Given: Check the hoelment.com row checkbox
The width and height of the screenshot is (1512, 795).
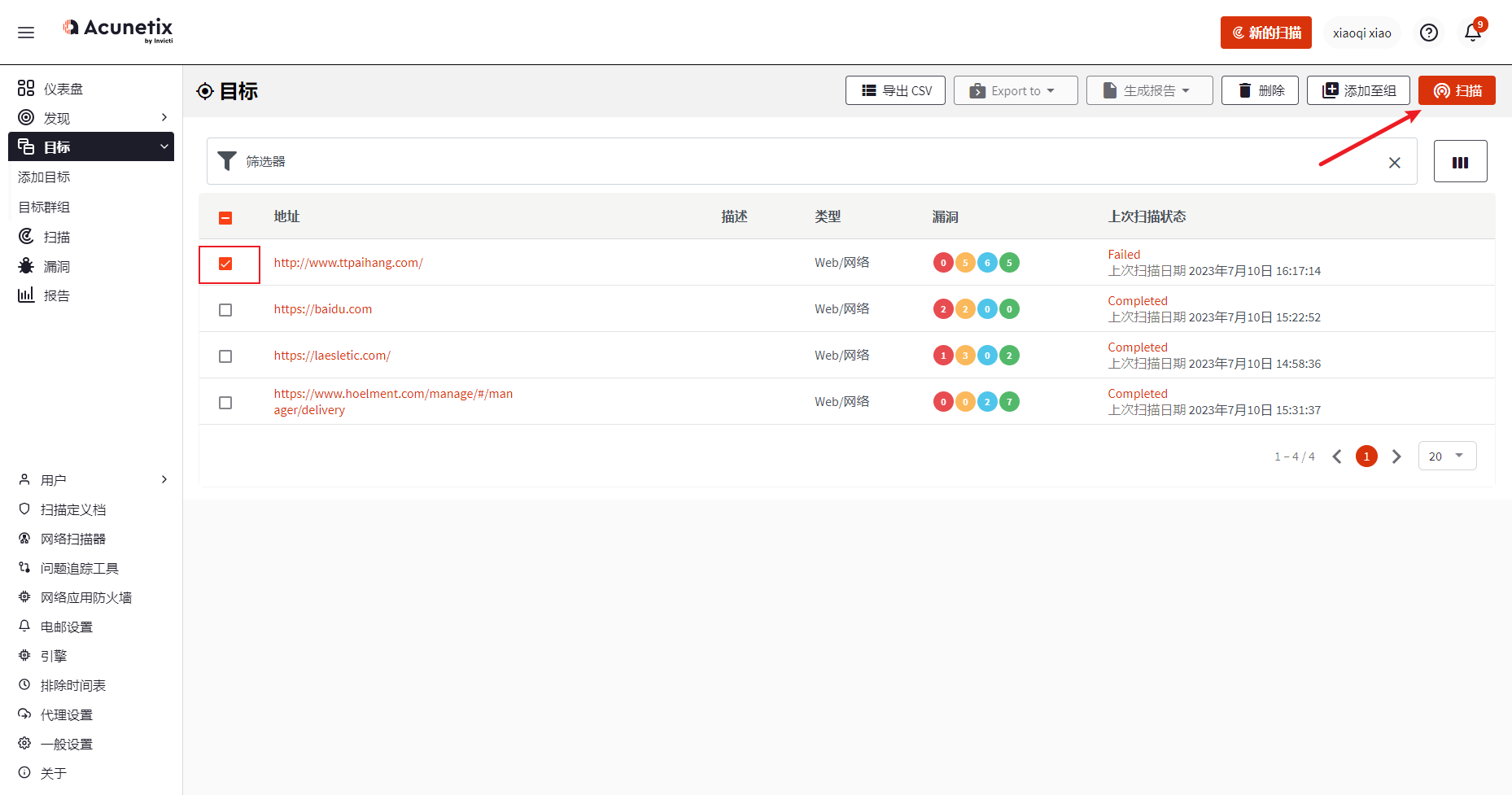Looking at the screenshot, I should 225,403.
